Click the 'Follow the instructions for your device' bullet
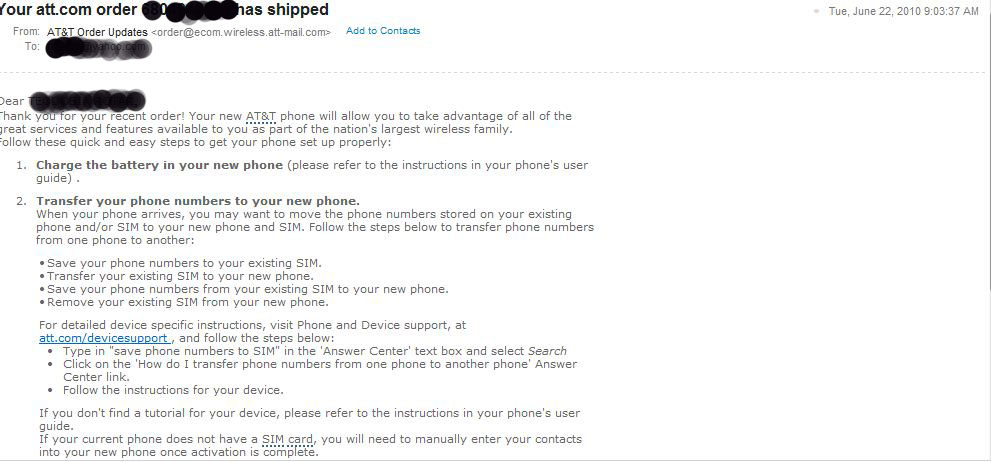This screenshot has height=462, width=991. pos(173,390)
